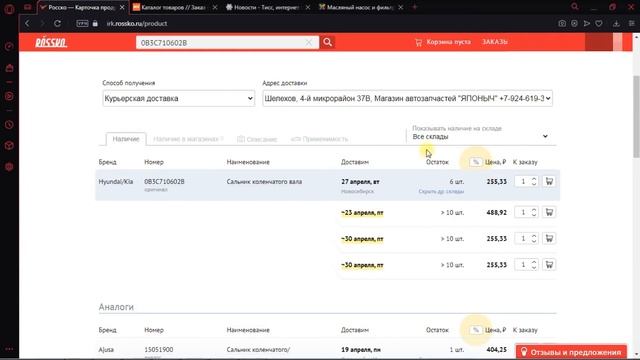Close the Росско browser tab

coord(122,7)
